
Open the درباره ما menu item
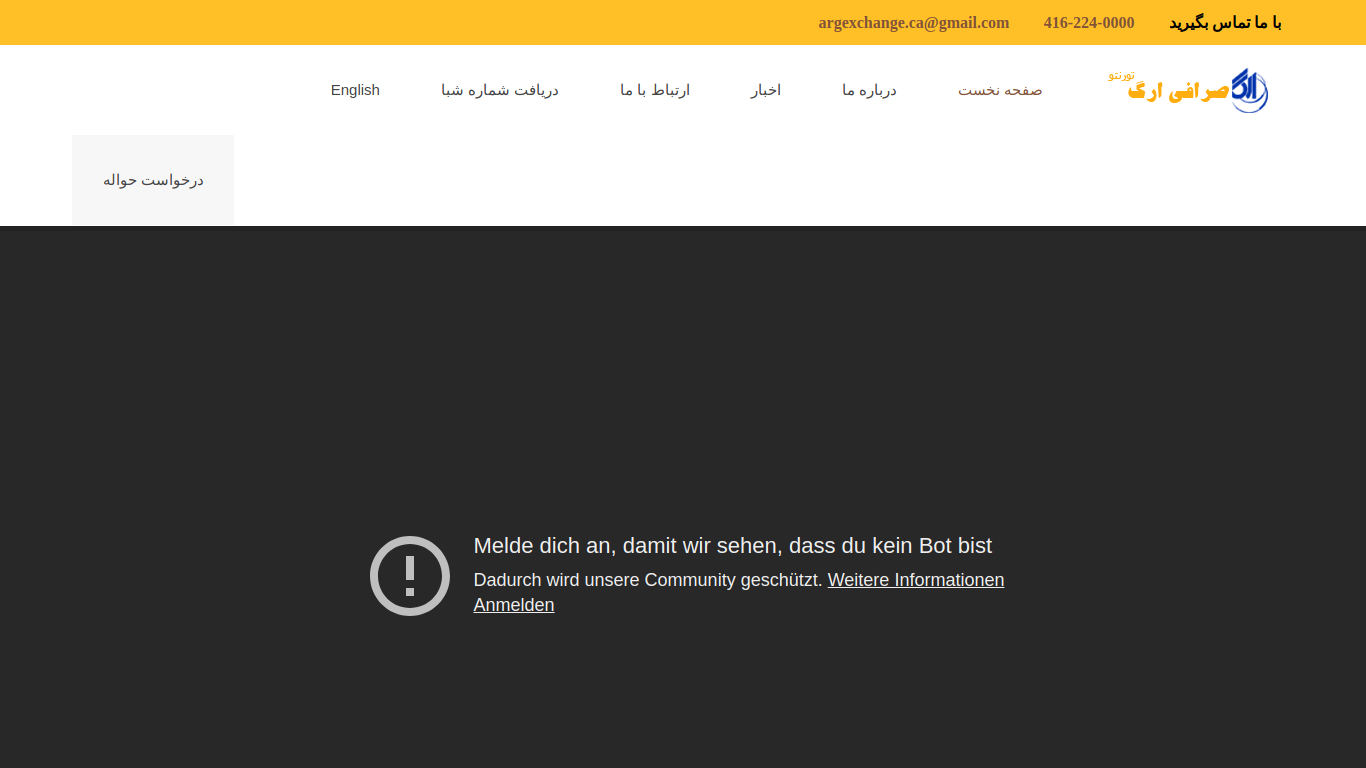pos(869,90)
